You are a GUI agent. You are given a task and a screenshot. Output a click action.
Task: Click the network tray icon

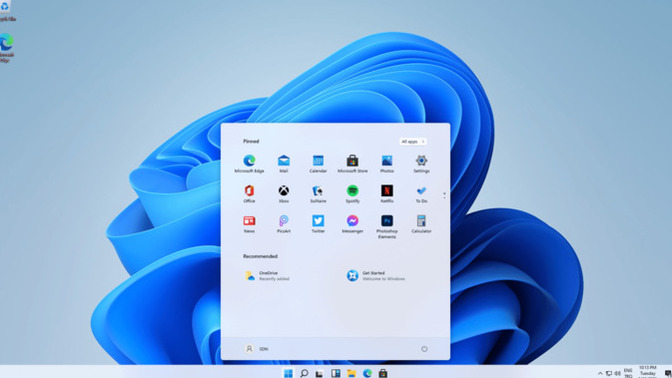point(609,374)
